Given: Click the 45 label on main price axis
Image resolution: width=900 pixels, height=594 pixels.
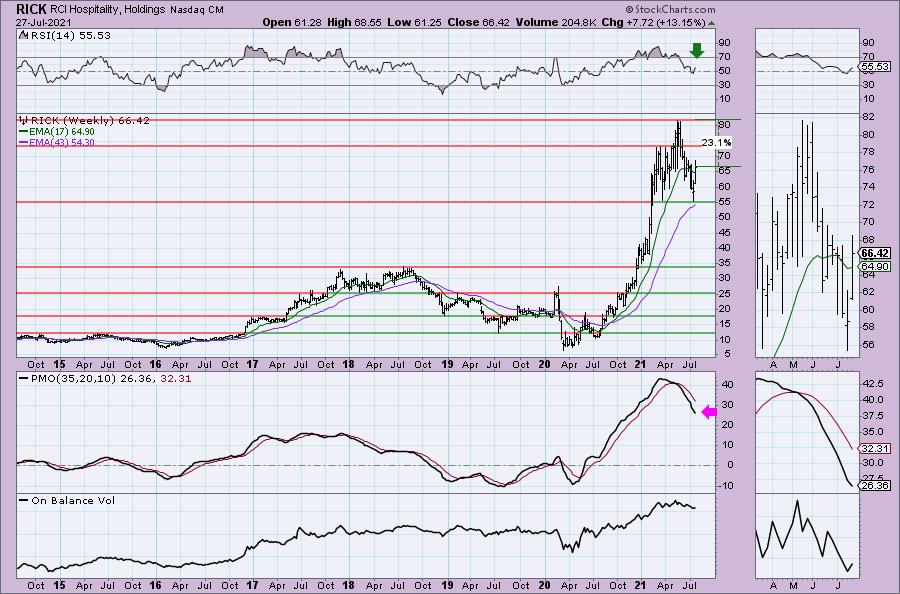Looking at the screenshot, I should (x=724, y=232).
